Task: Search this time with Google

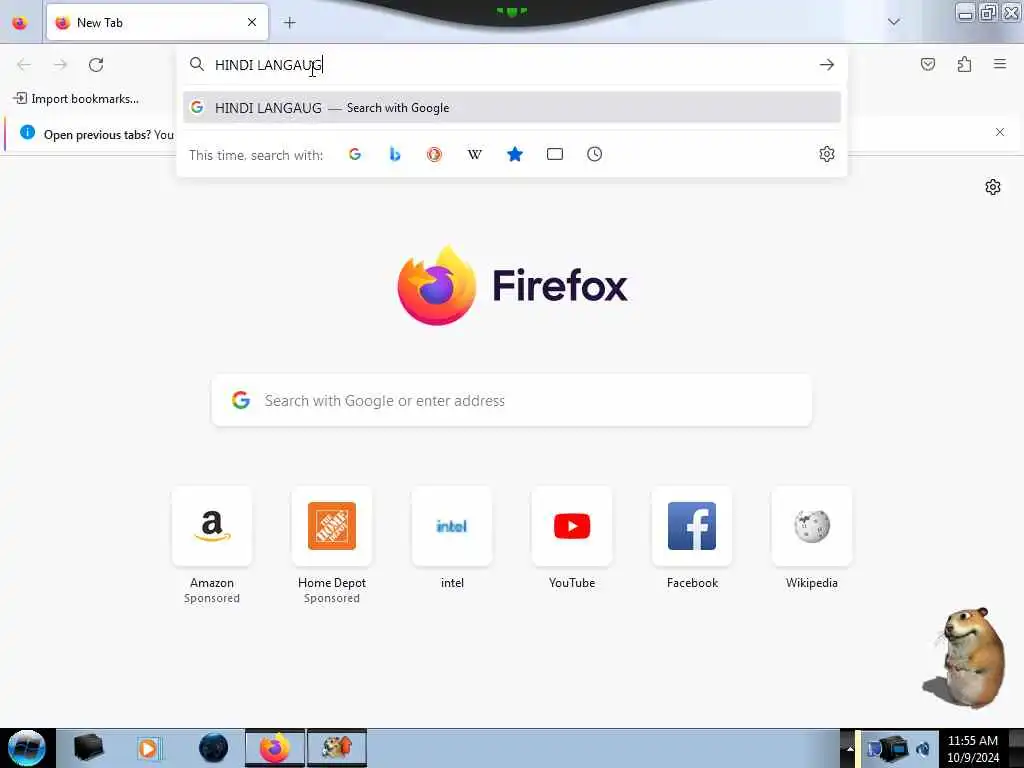Action: click(x=355, y=154)
